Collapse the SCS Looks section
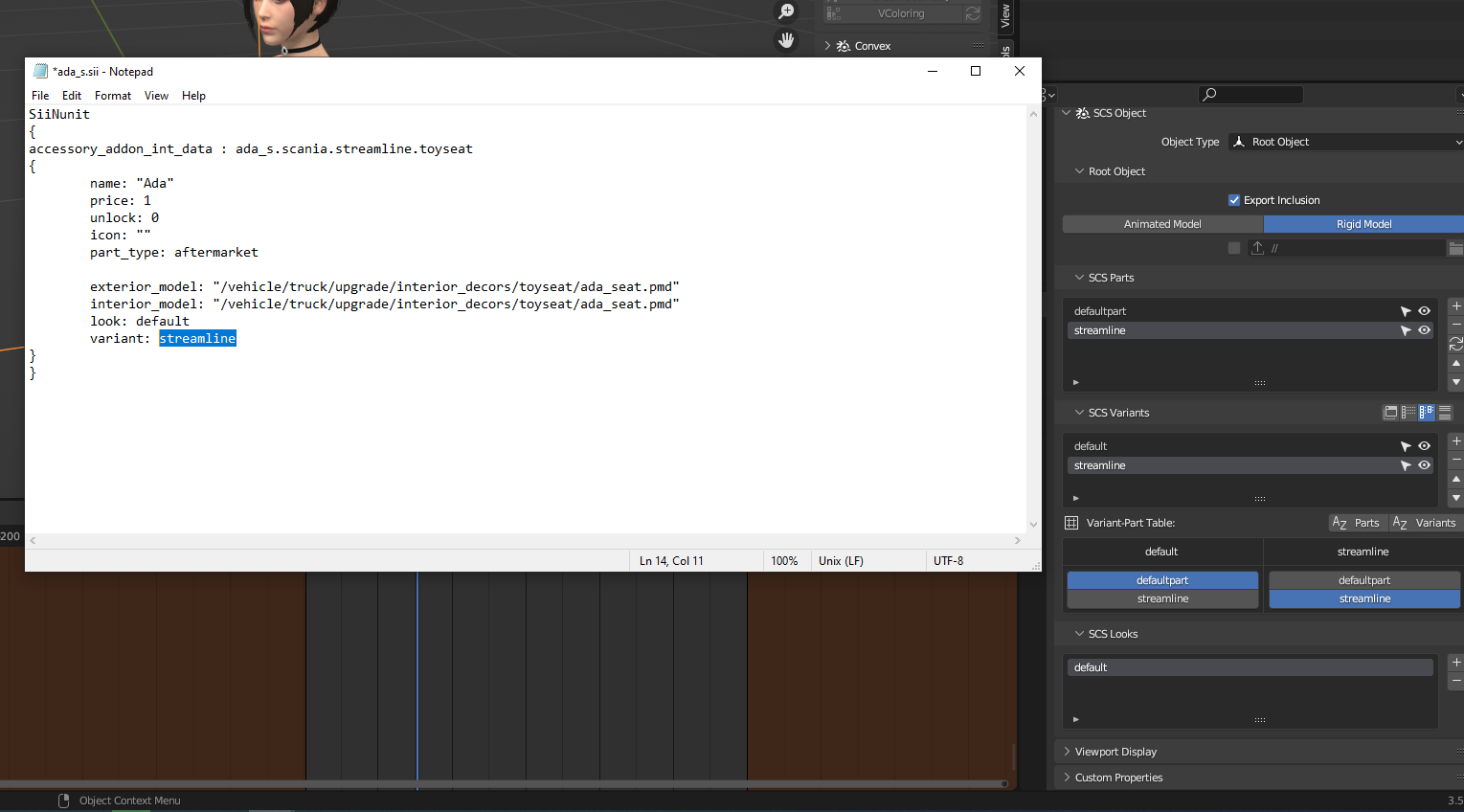 [1079, 634]
